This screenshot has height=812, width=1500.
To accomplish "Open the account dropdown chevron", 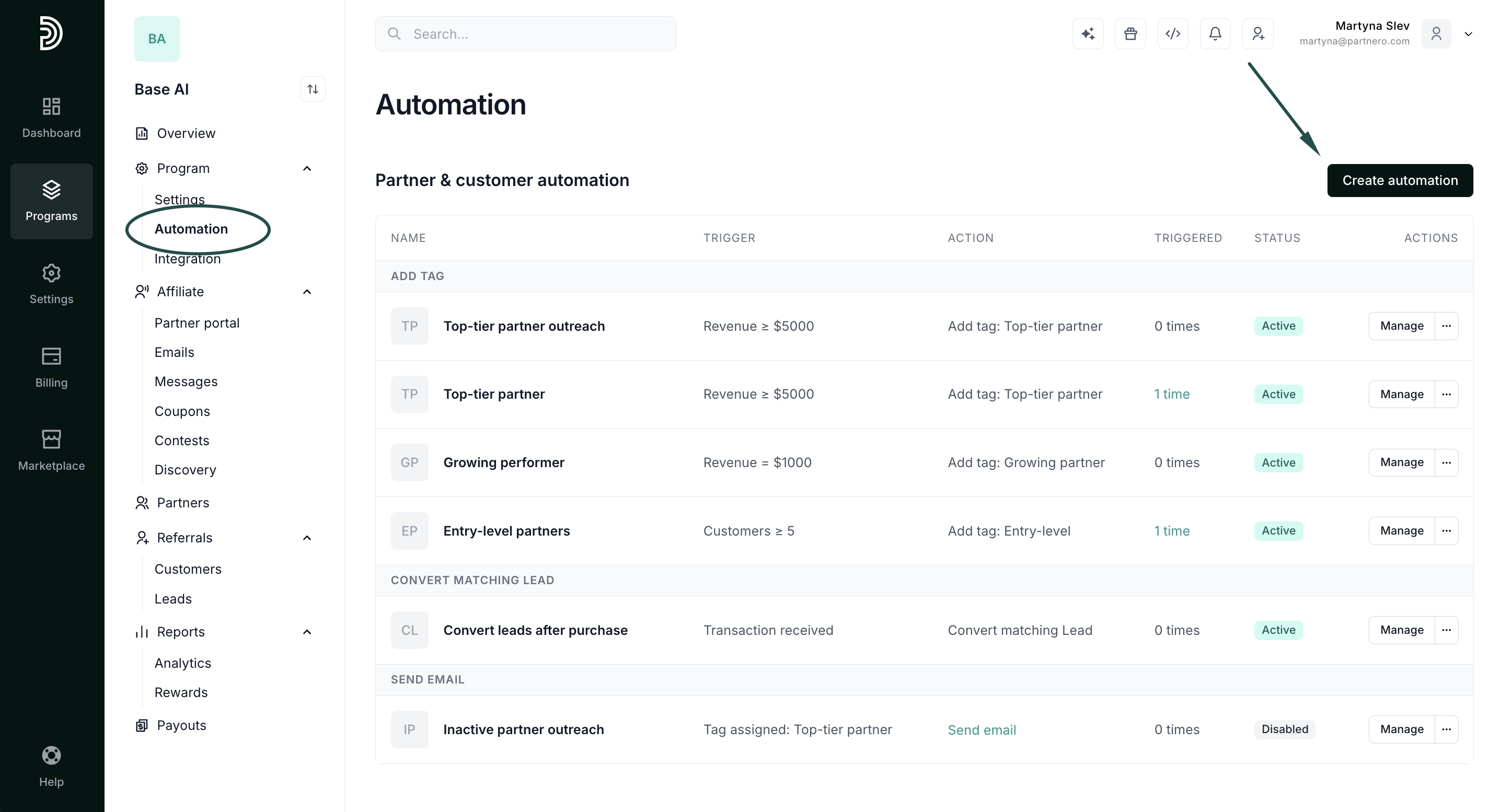I will point(1469,34).
